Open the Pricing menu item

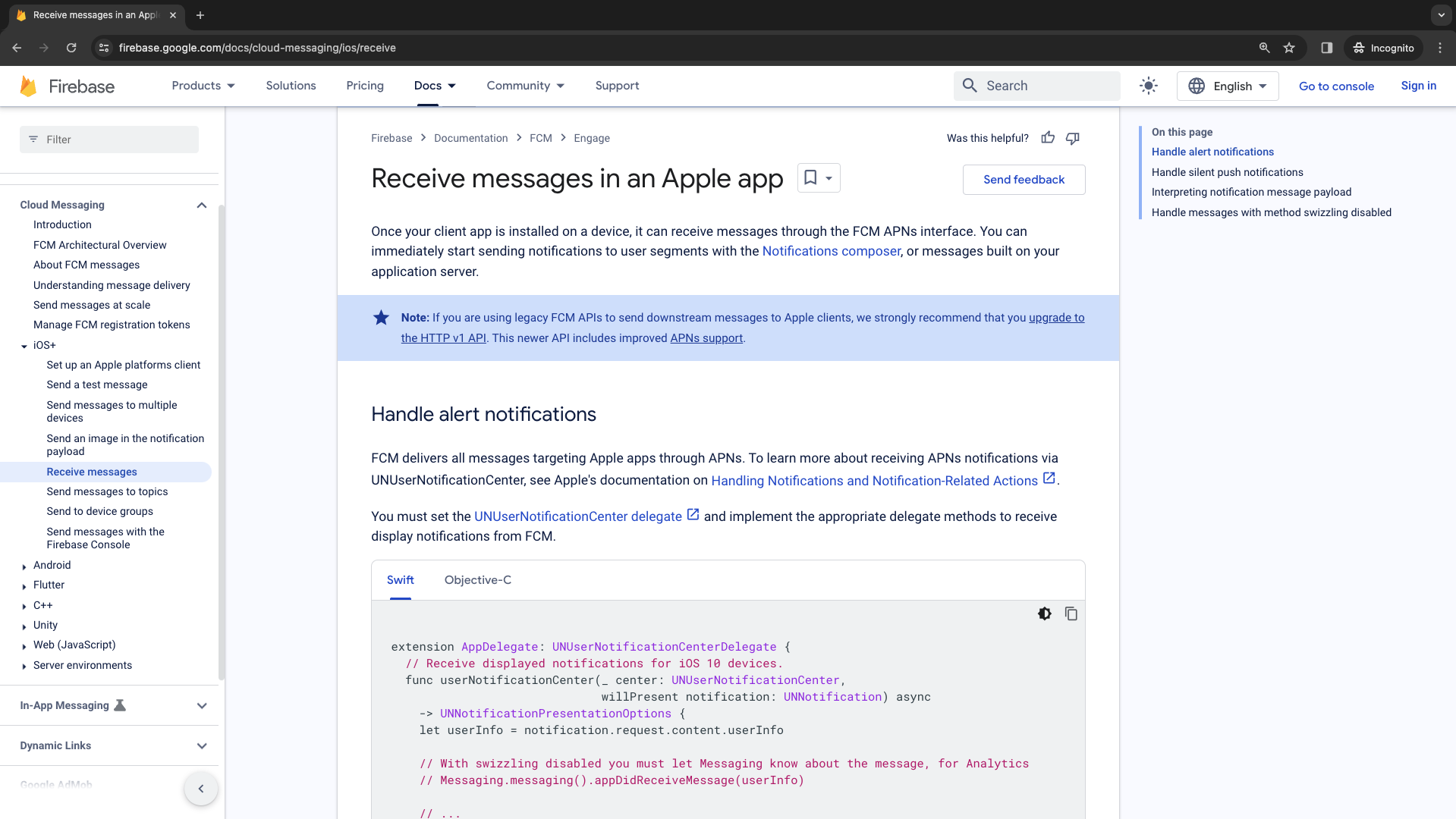click(365, 86)
